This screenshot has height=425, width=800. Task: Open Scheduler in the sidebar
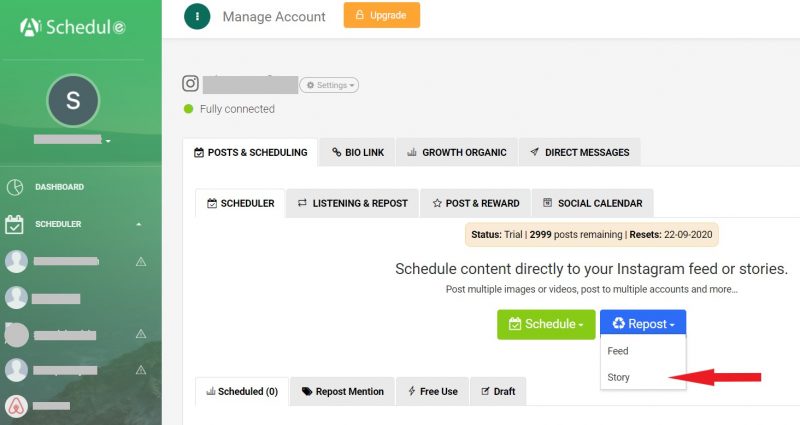(x=58, y=224)
